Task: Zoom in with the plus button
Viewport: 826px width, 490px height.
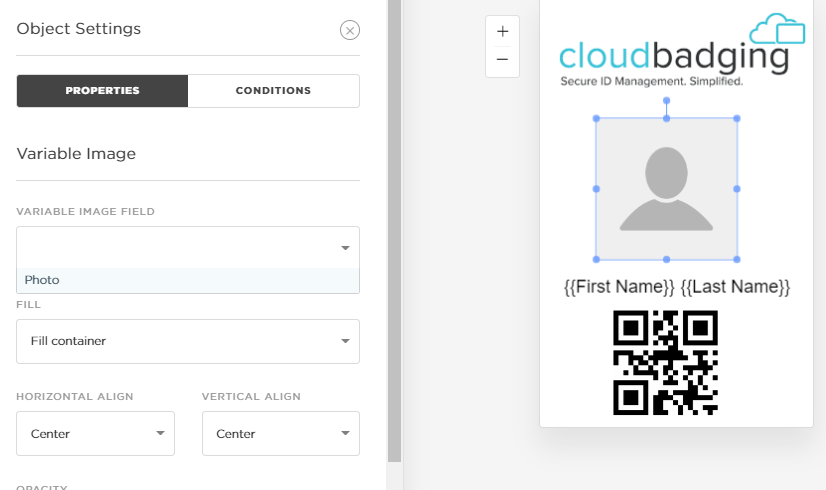Action: (503, 32)
